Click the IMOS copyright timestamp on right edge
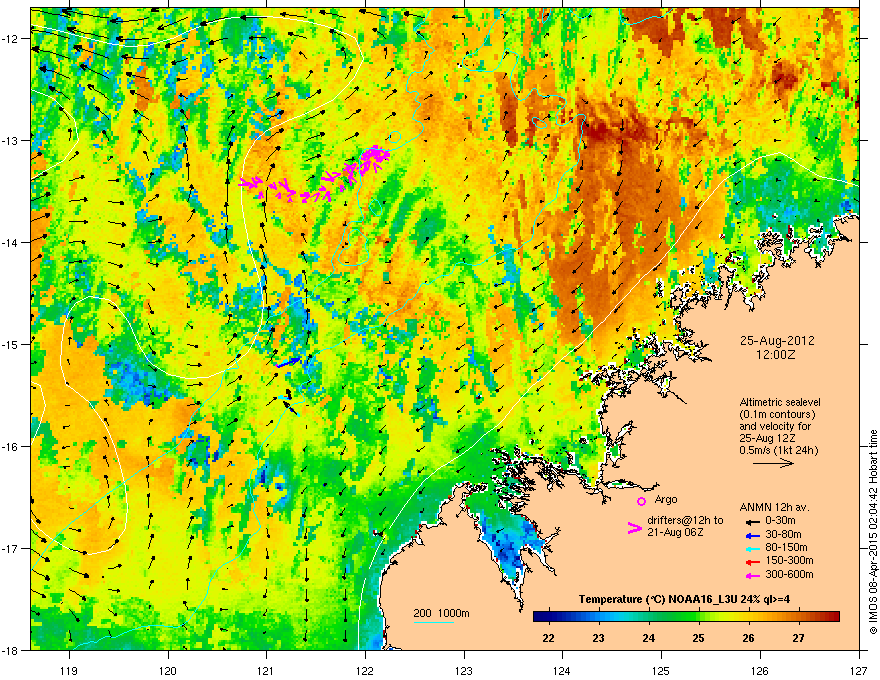Screen dimensions: 880x680 [x=873, y=532]
